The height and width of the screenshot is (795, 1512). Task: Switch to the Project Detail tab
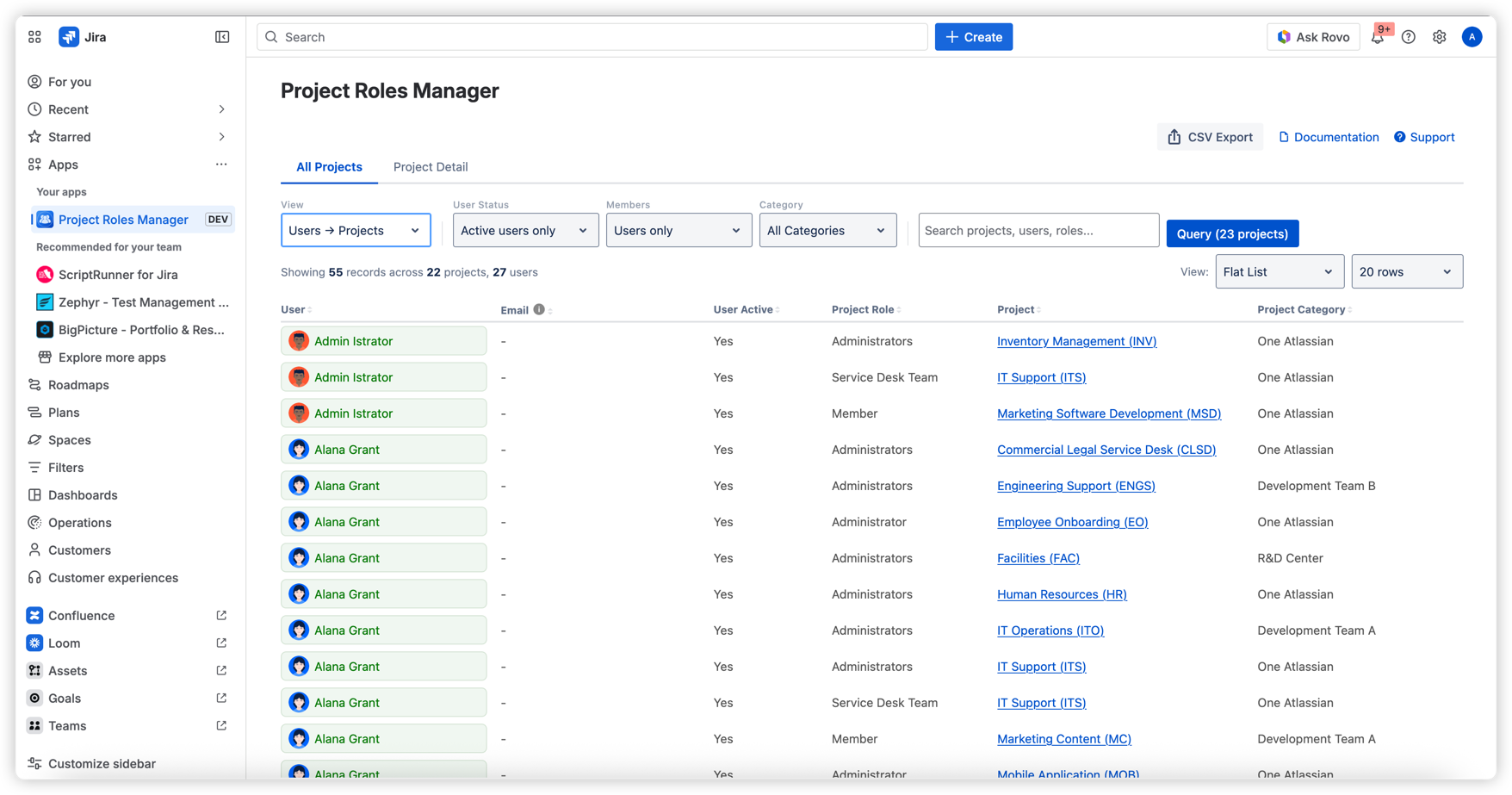pyautogui.click(x=431, y=166)
